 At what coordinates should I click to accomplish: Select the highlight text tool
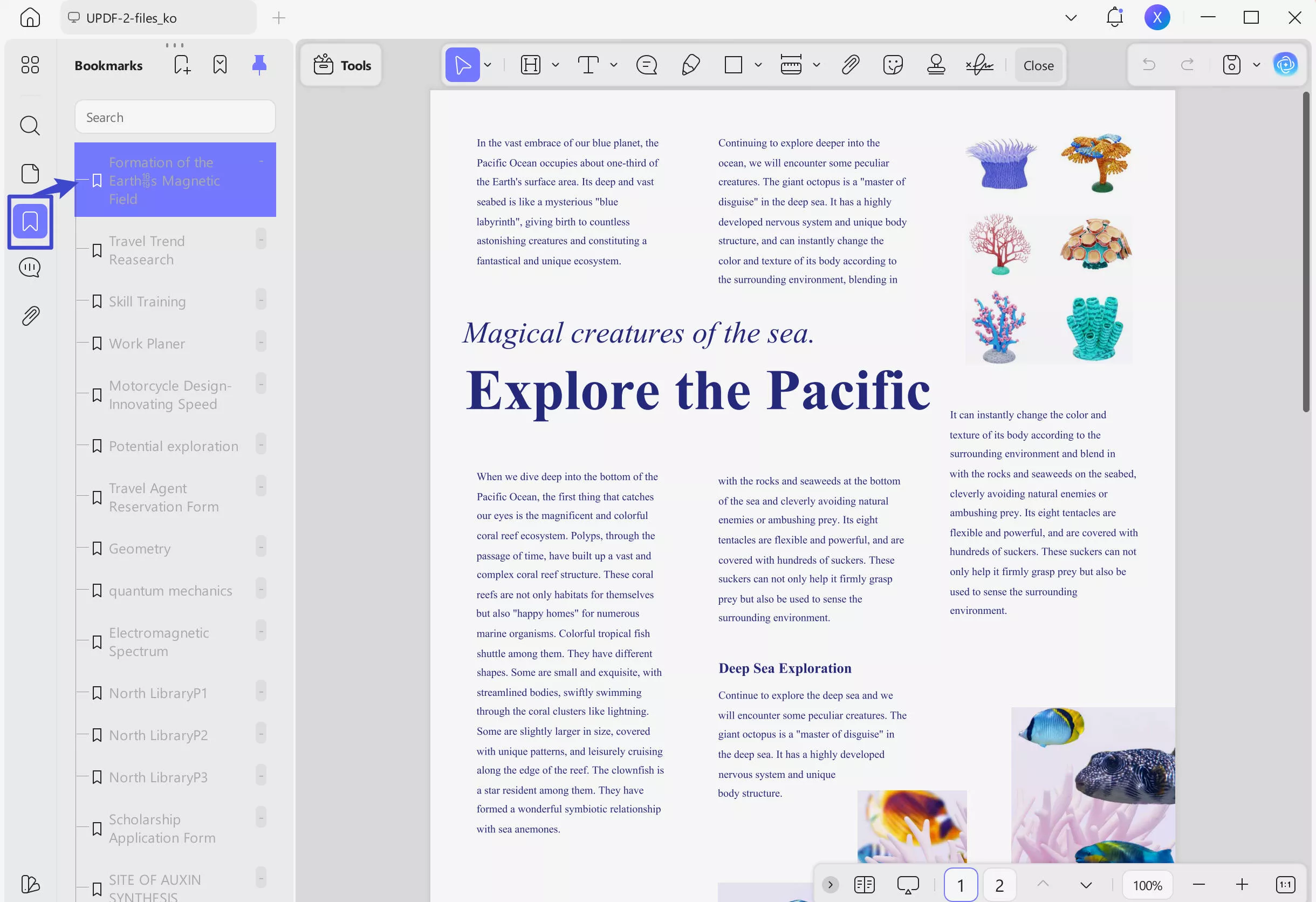[x=531, y=65]
